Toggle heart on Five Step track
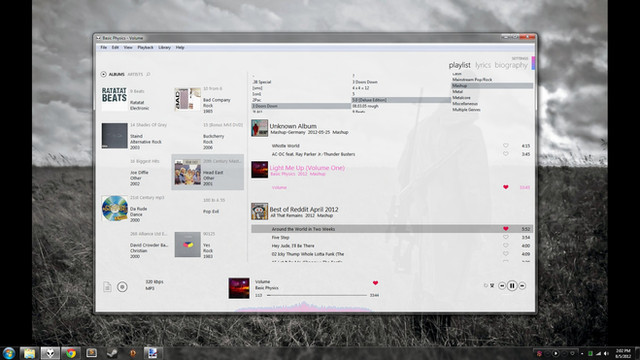This screenshot has width=640, height=360. click(506, 237)
